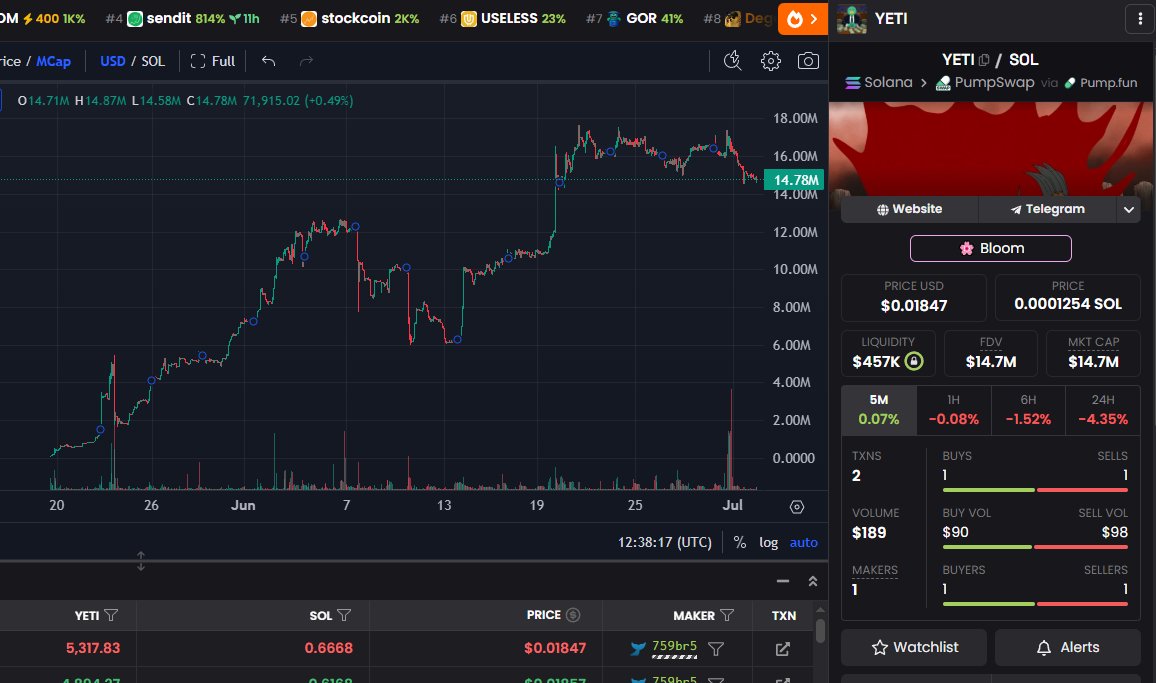Switch chart to MCap mode

point(53,61)
